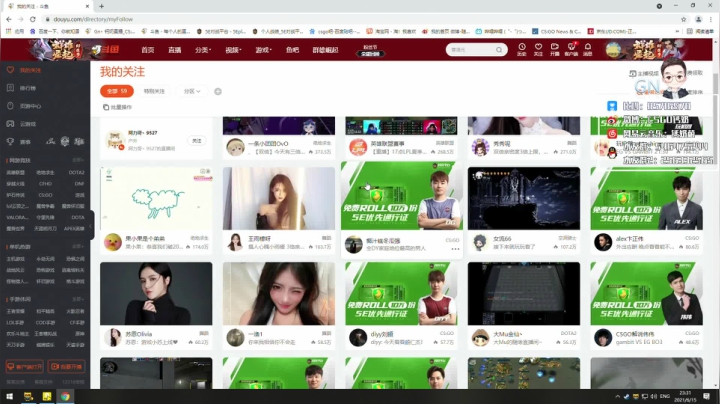Viewport: 720px width, 404px height.
Task: Open 页游中心 mouse icon in sidebar
Action: [10, 106]
